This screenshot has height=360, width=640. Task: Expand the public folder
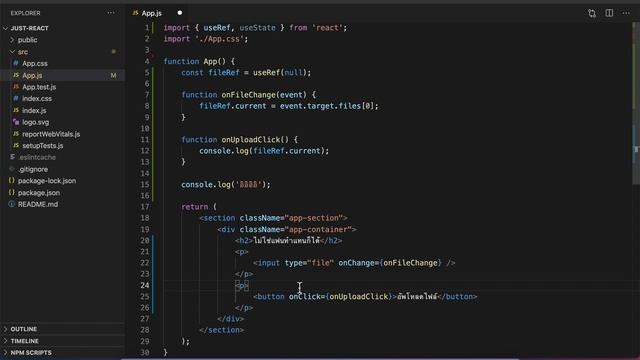point(27,40)
